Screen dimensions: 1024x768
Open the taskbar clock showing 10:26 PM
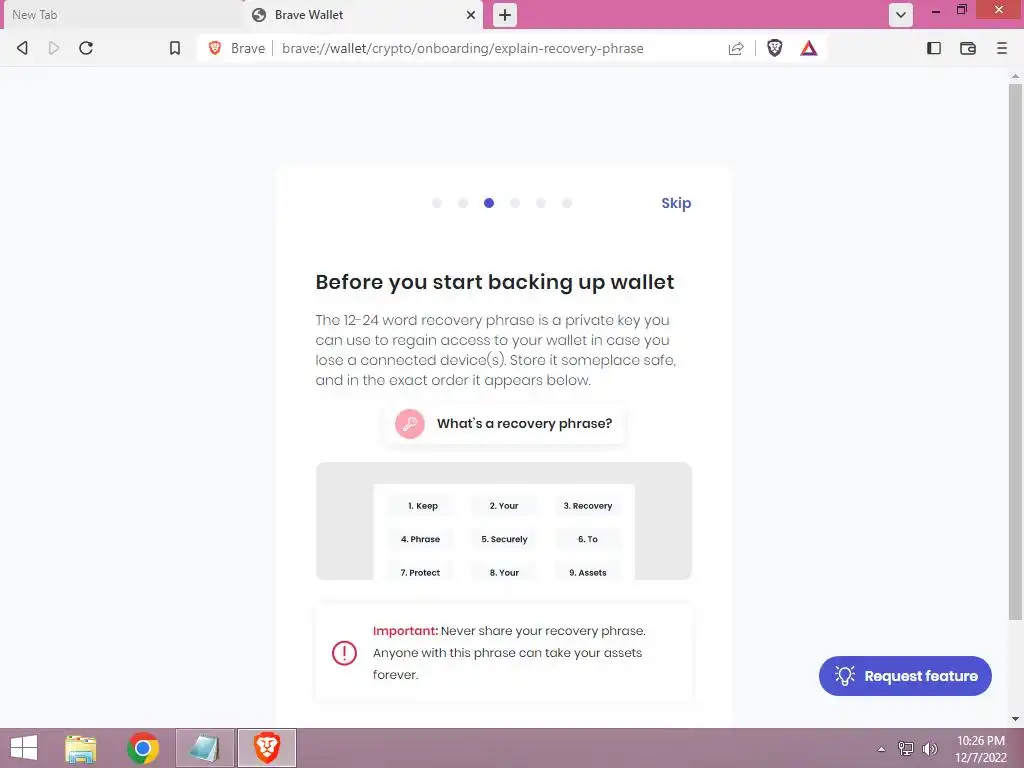(980, 748)
